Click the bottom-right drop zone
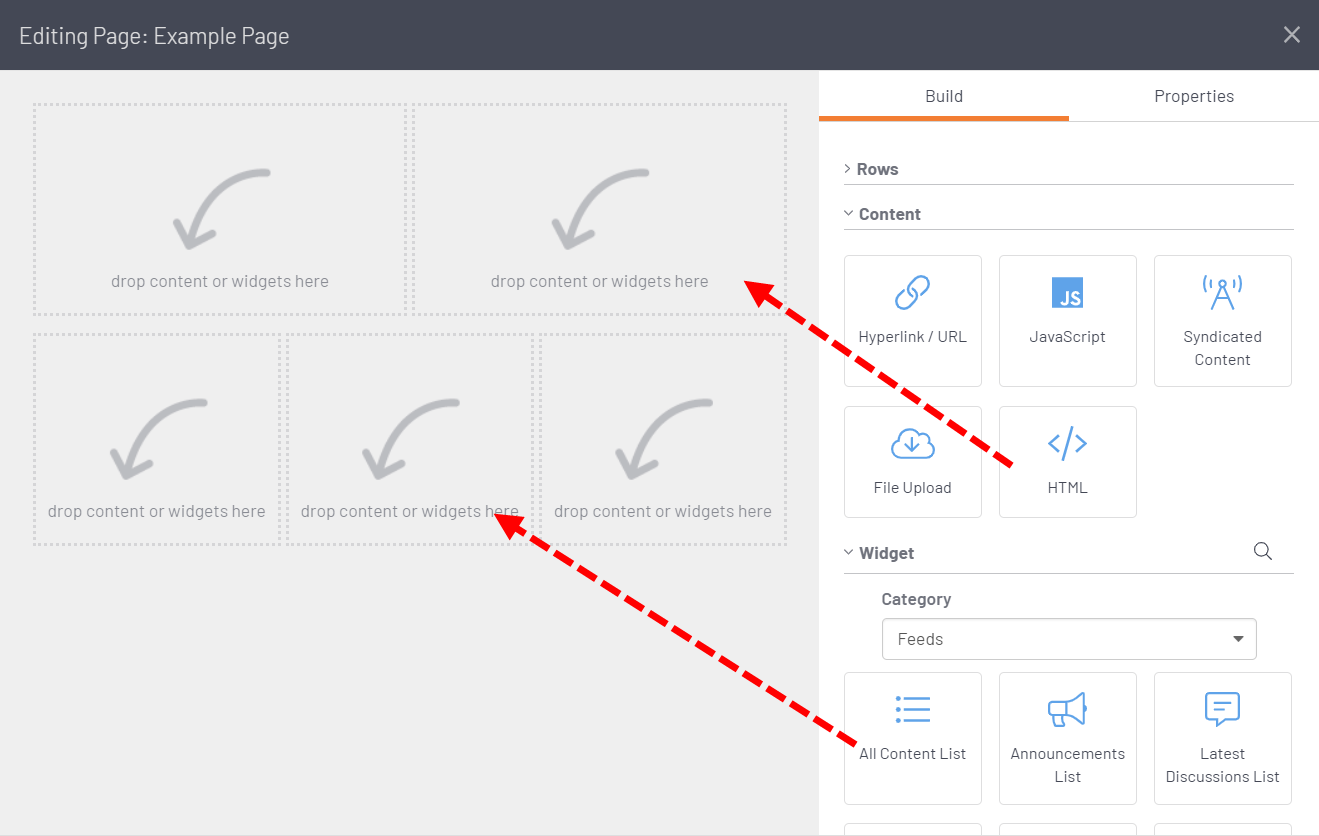This screenshot has width=1319, height=836. tap(663, 439)
